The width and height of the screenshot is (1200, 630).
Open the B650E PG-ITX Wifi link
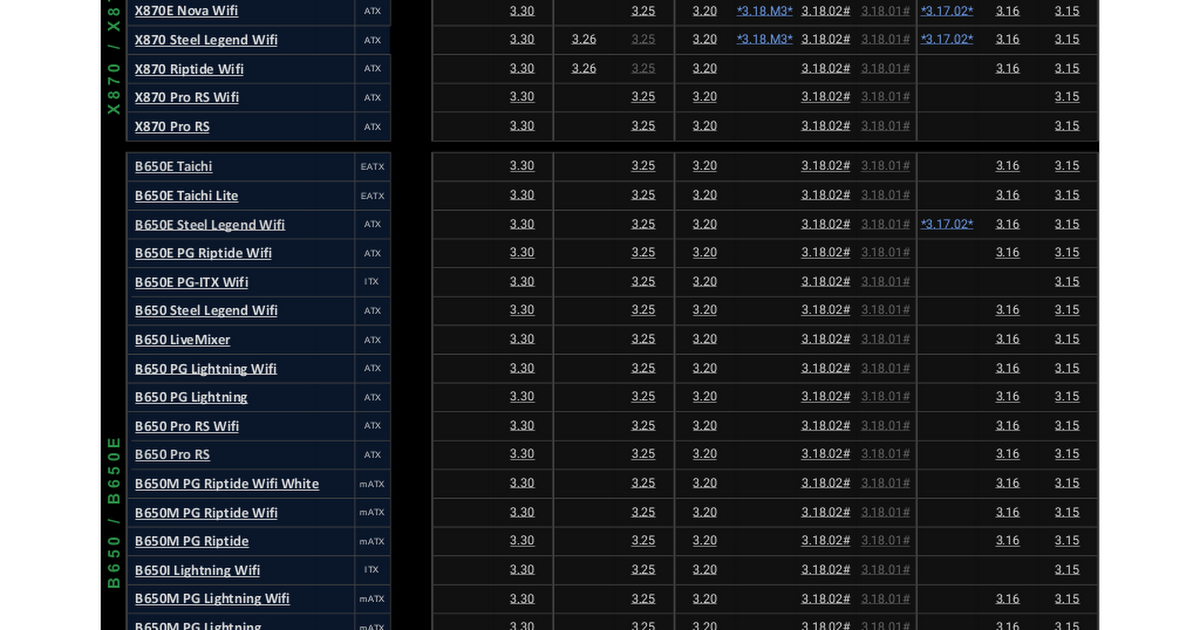(x=191, y=282)
